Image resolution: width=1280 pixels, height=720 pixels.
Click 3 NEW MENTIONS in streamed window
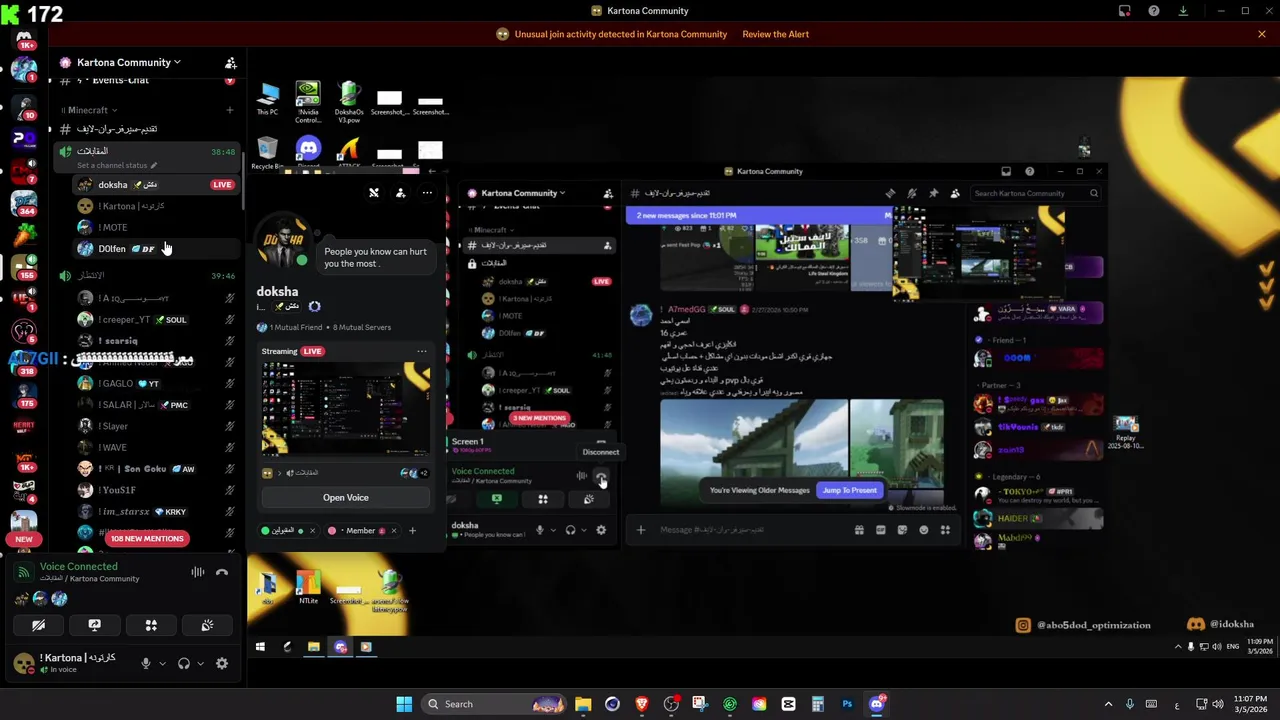coord(539,418)
